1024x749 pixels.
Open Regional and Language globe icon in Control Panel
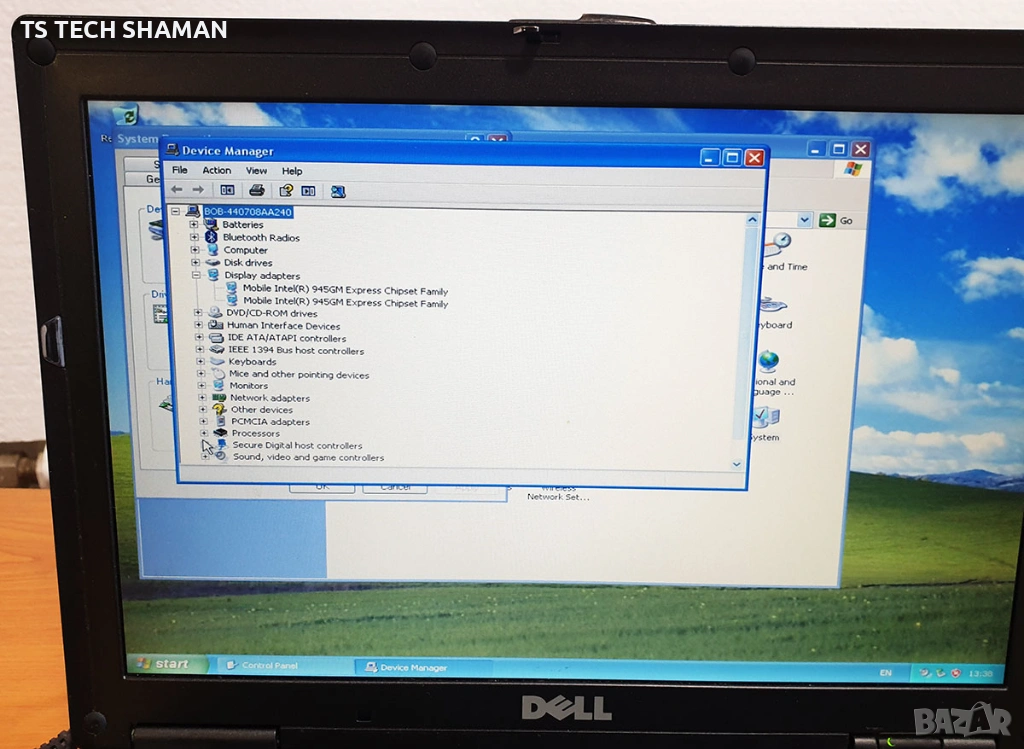tap(769, 361)
